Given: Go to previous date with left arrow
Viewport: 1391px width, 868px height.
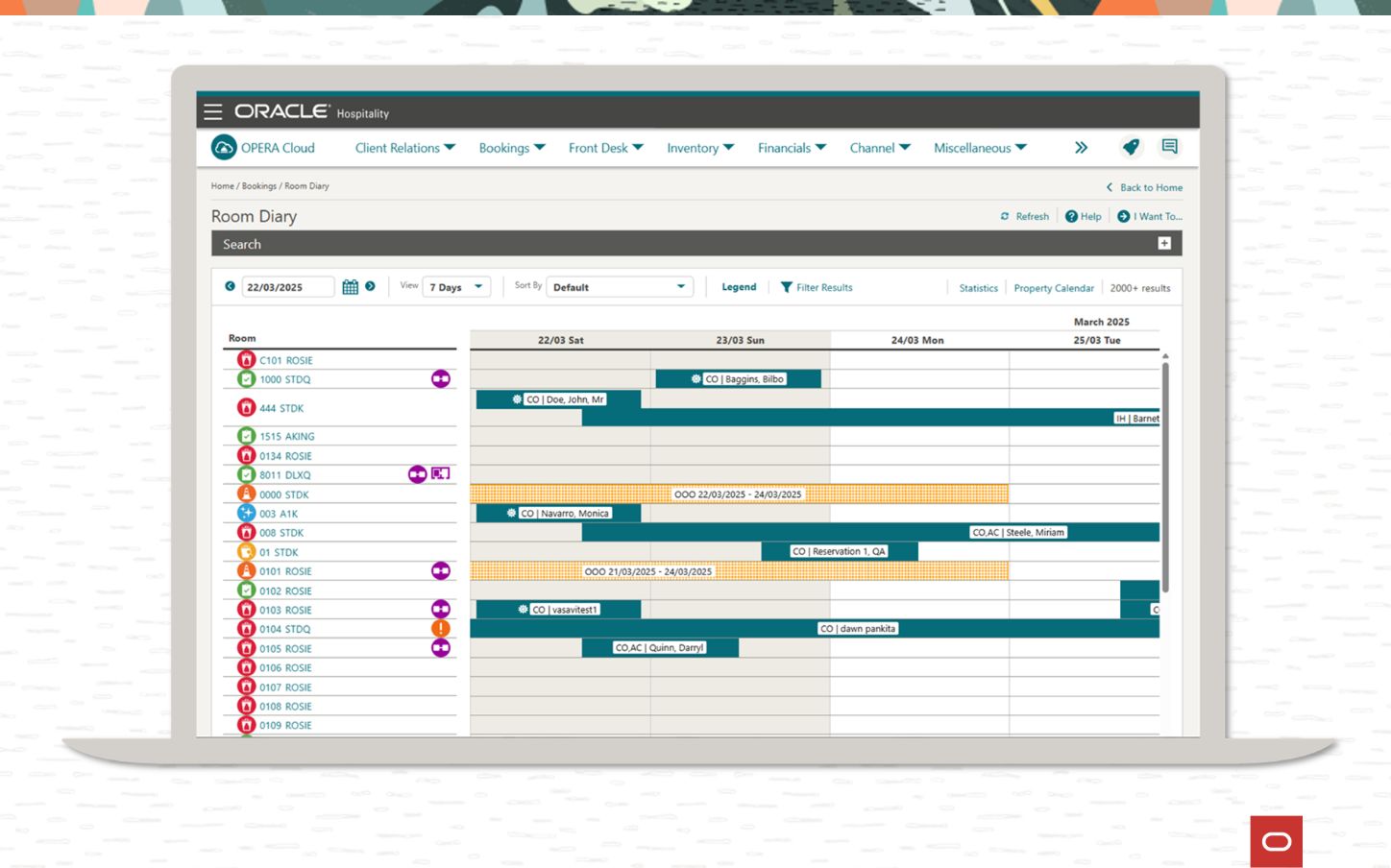Looking at the screenshot, I should pyautogui.click(x=230, y=286).
